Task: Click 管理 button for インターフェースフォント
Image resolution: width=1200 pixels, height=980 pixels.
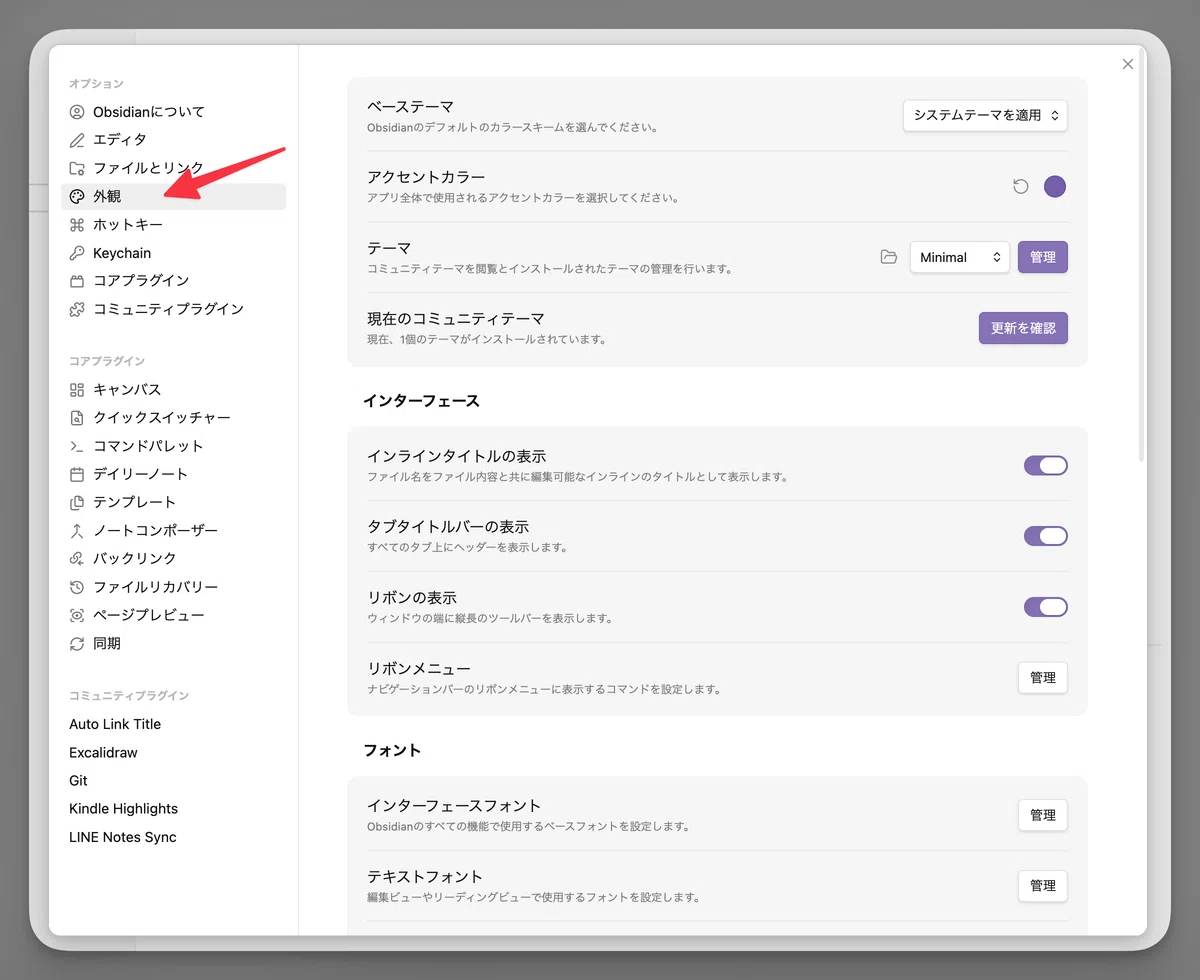Action: 1043,815
